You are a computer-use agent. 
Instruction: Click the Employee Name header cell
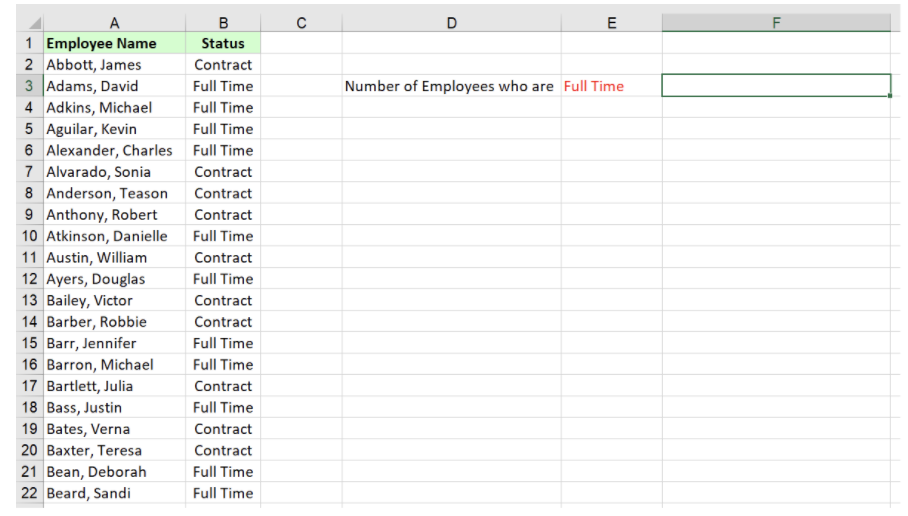click(x=115, y=43)
